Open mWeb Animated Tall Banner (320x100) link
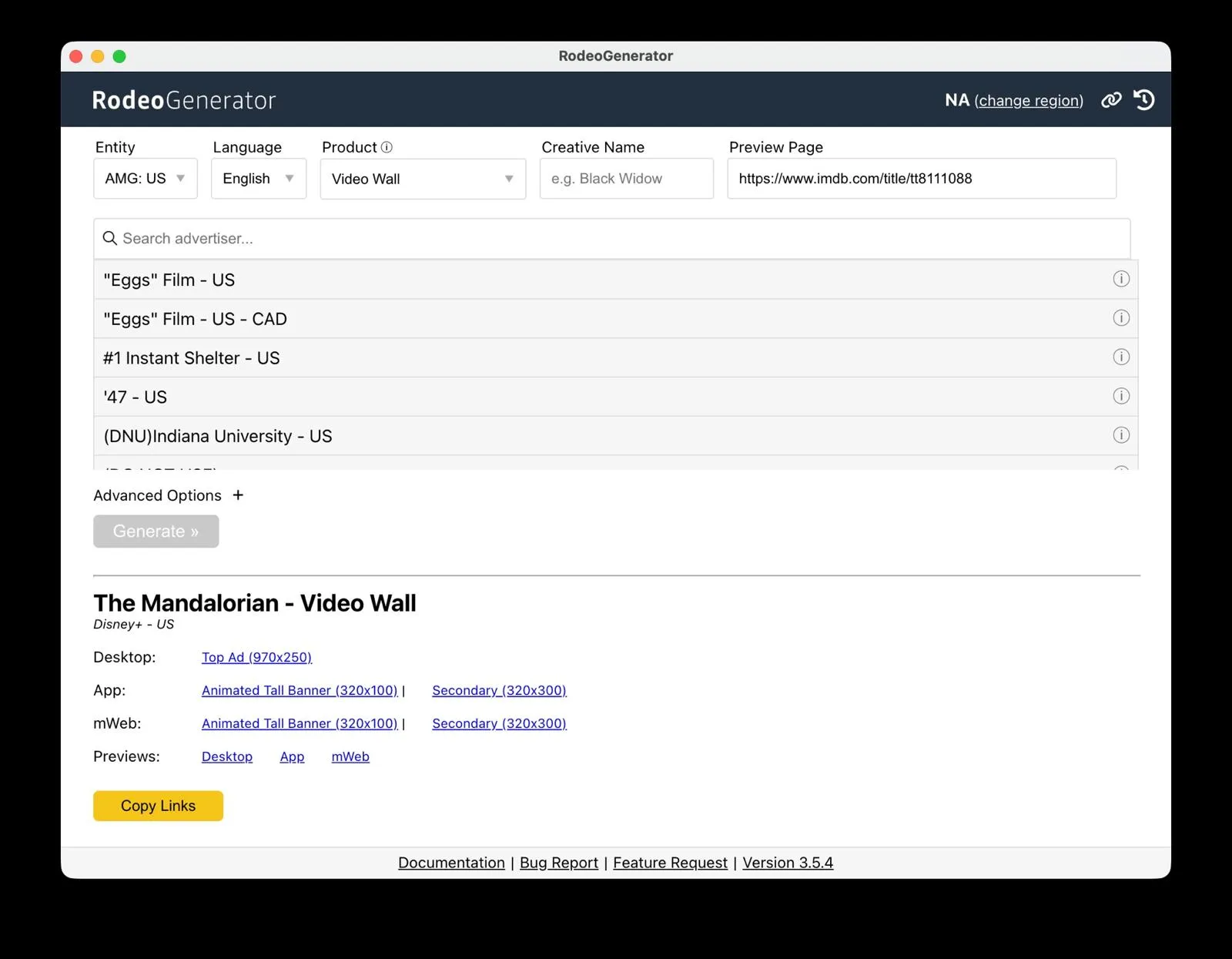Viewport: 1232px width, 959px height. (x=300, y=723)
